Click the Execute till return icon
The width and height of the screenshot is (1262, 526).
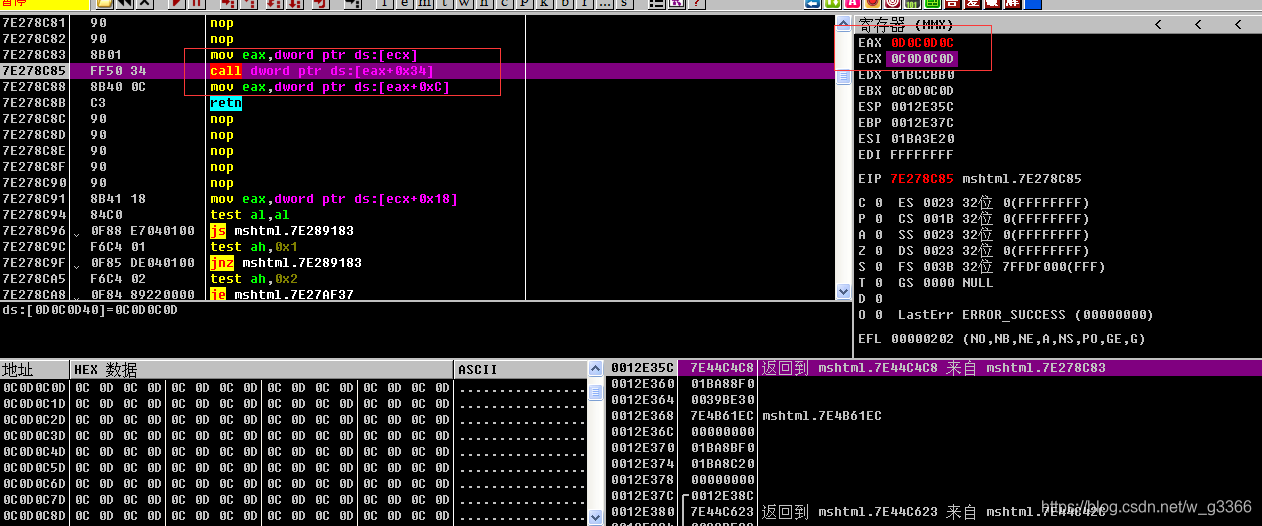(321, 4)
